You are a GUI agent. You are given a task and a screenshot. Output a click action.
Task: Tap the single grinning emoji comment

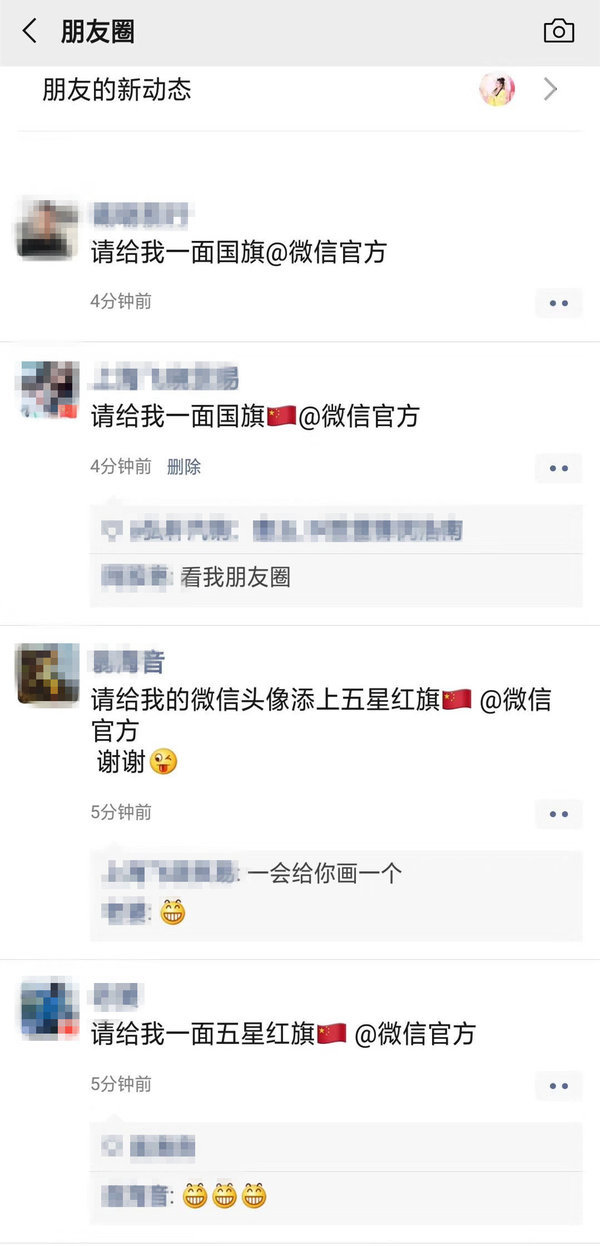[x=173, y=912]
